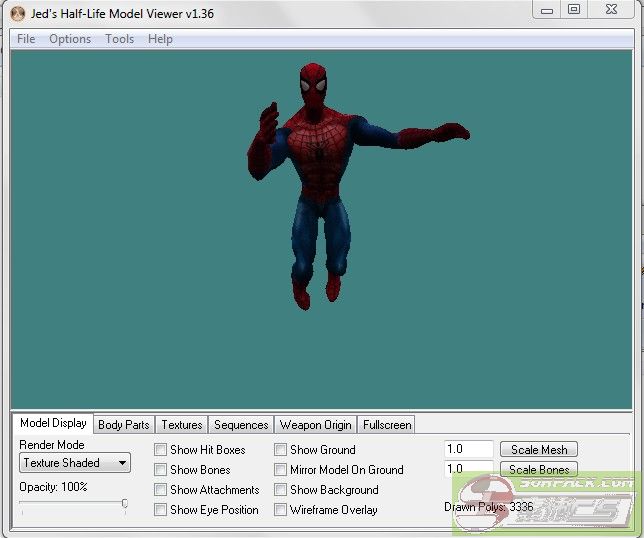Screen dimensions: 644x538
Task: Click the Scale Bones button
Action: [x=539, y=469]
